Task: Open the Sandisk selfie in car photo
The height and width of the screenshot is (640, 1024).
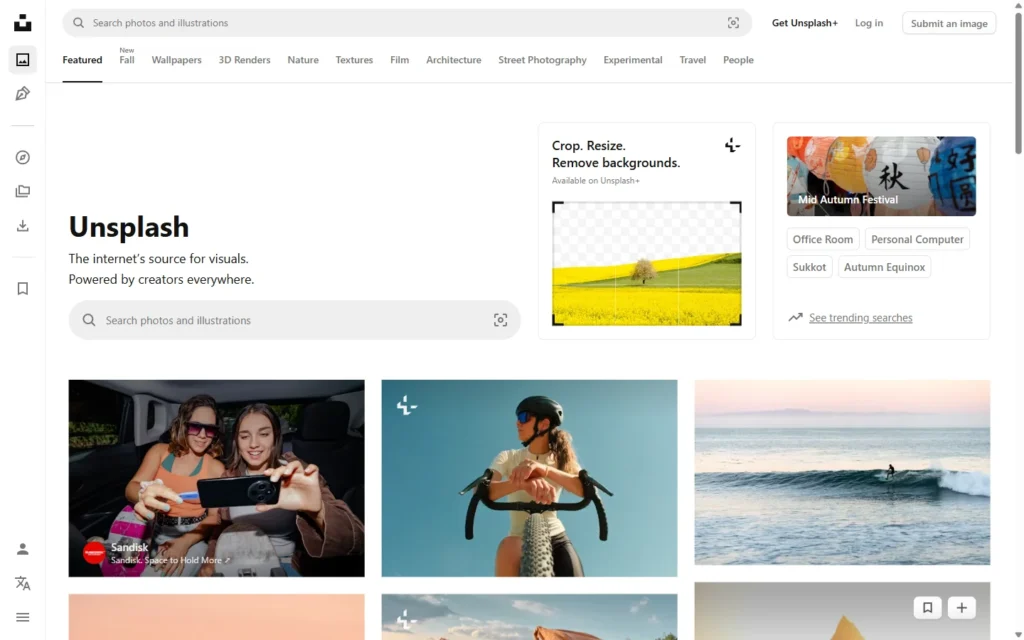Action: (x=216, y=478)
